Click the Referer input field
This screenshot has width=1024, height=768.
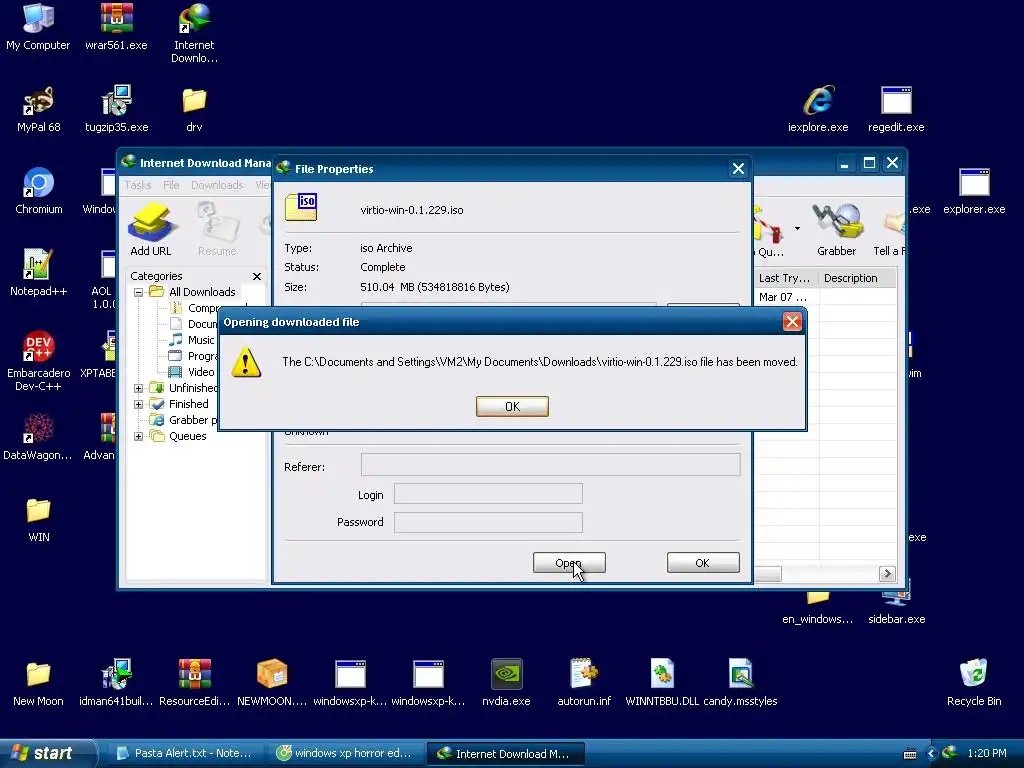pyautogui.click(x=551, y=465)
